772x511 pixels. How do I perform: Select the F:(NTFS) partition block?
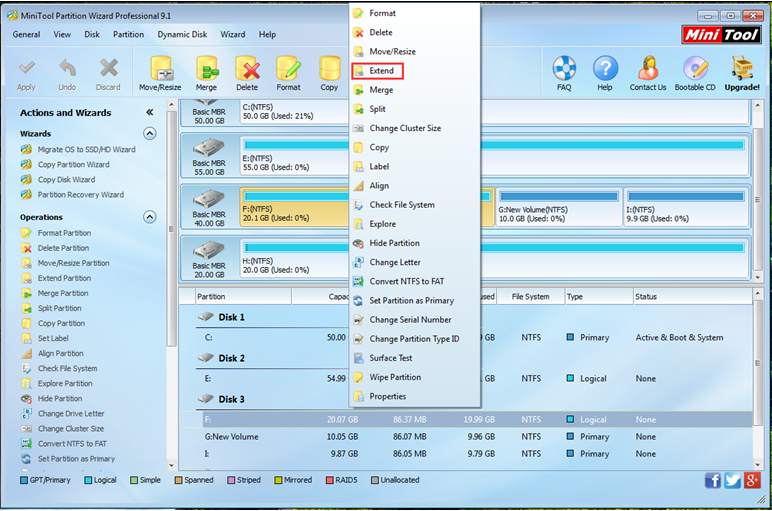(x=294, y=207)
